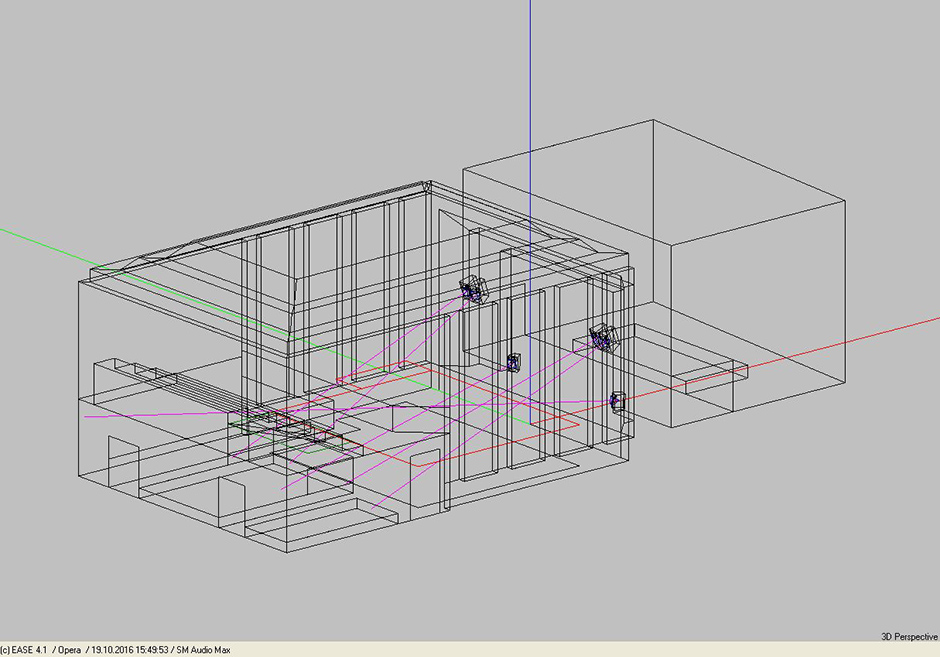
Task: Click the 'Opera' project name in status bar
Action: pyautogui.click(x=70, y=650)
